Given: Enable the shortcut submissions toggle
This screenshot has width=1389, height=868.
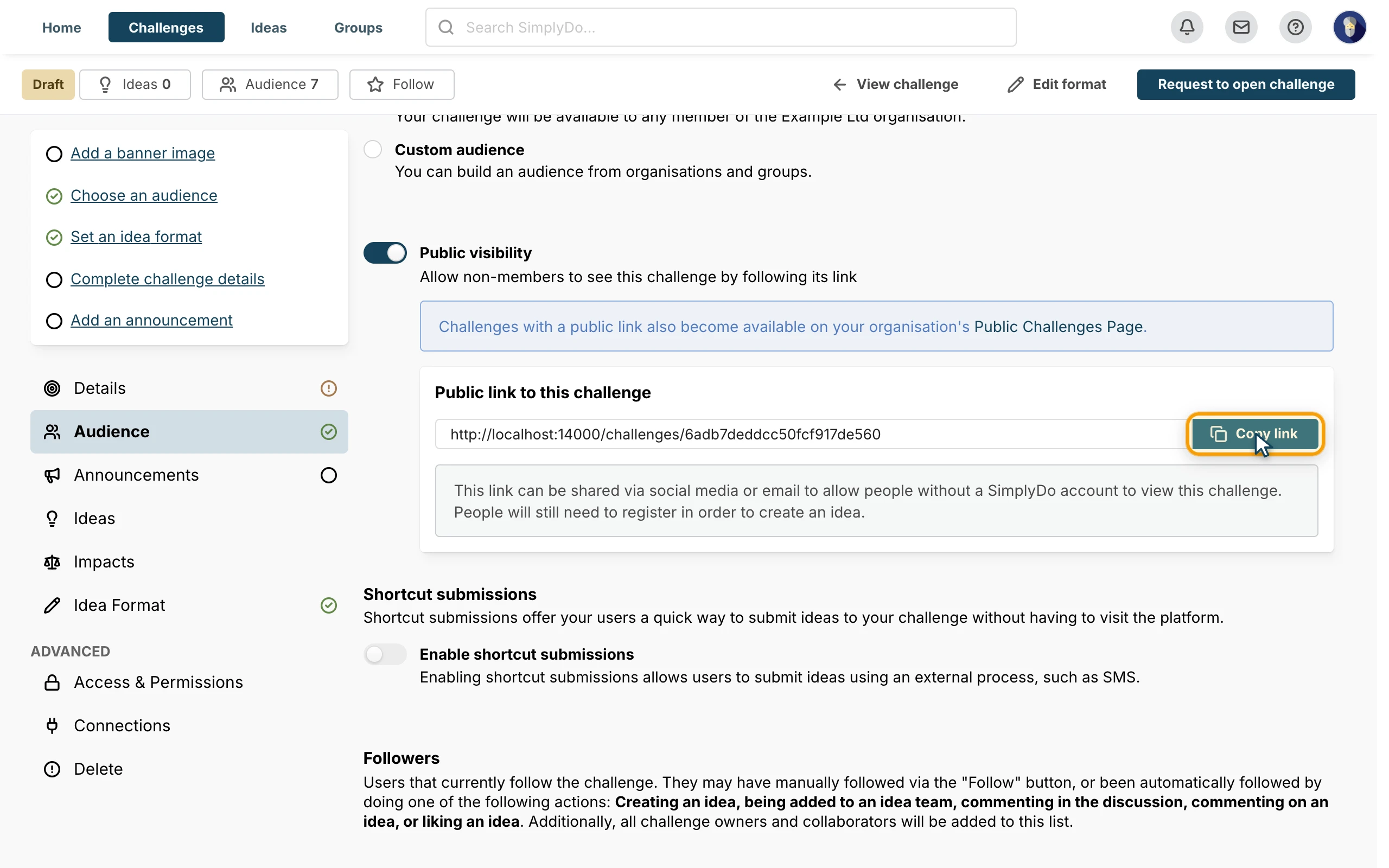Looking at the screenshot, I should (x=385, y=654).
